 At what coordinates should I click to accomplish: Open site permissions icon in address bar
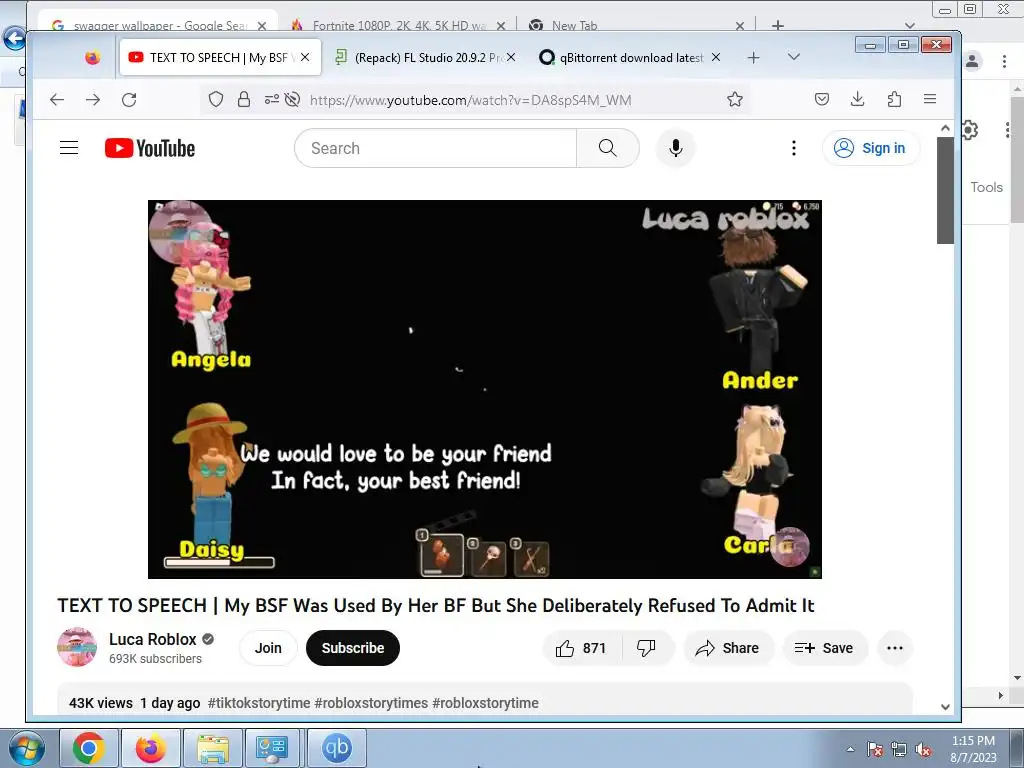[x=272, y=99]
